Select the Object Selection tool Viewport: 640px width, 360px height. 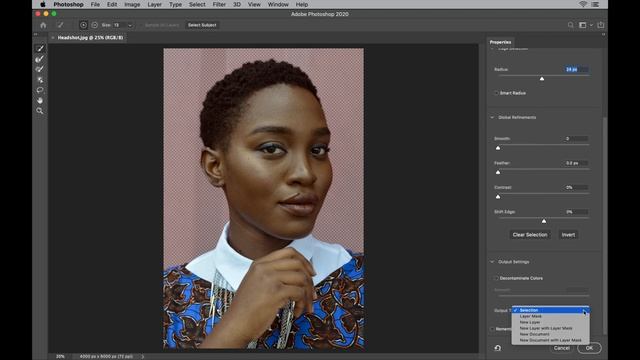[x=40, y=80]
